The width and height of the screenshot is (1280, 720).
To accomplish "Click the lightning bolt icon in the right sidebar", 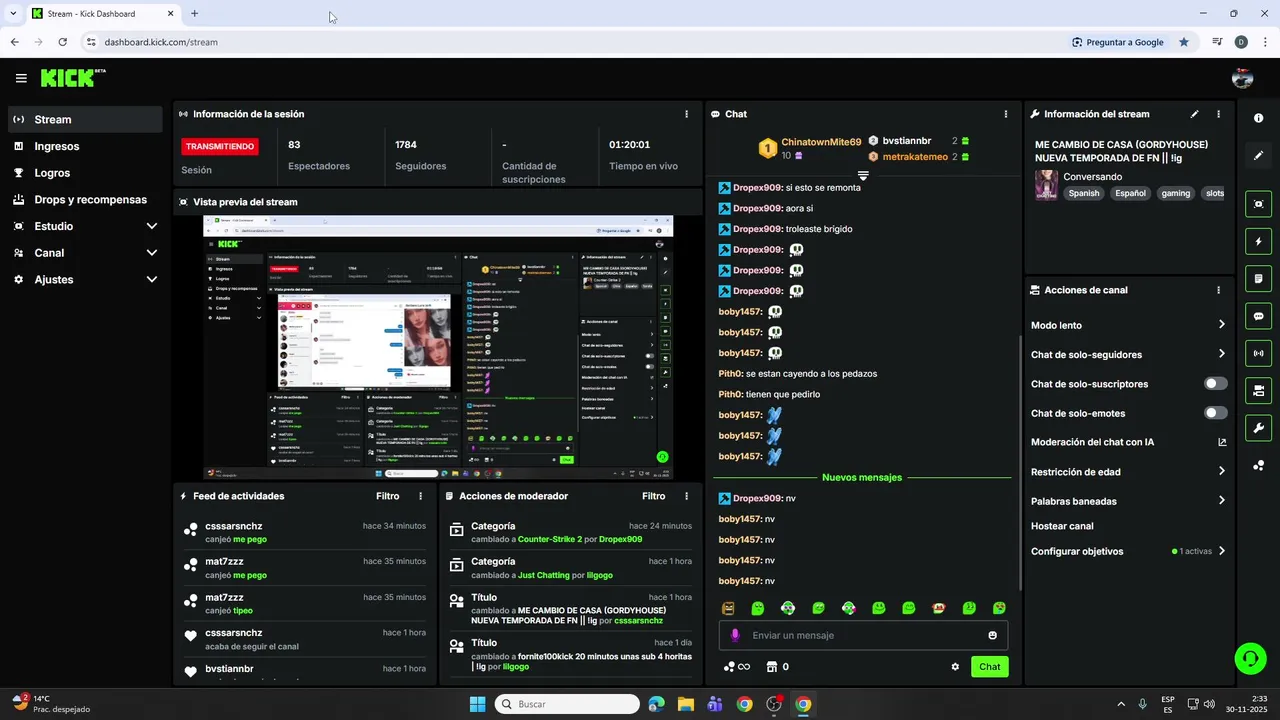I will click(x=1258, y=241).
